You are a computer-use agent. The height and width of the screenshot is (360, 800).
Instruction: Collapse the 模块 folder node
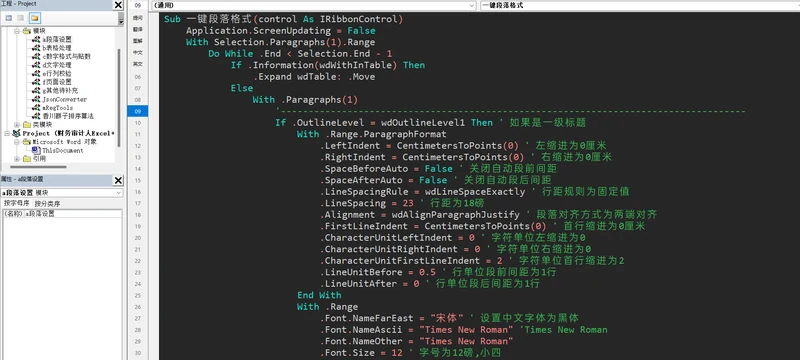click(17, 31)
